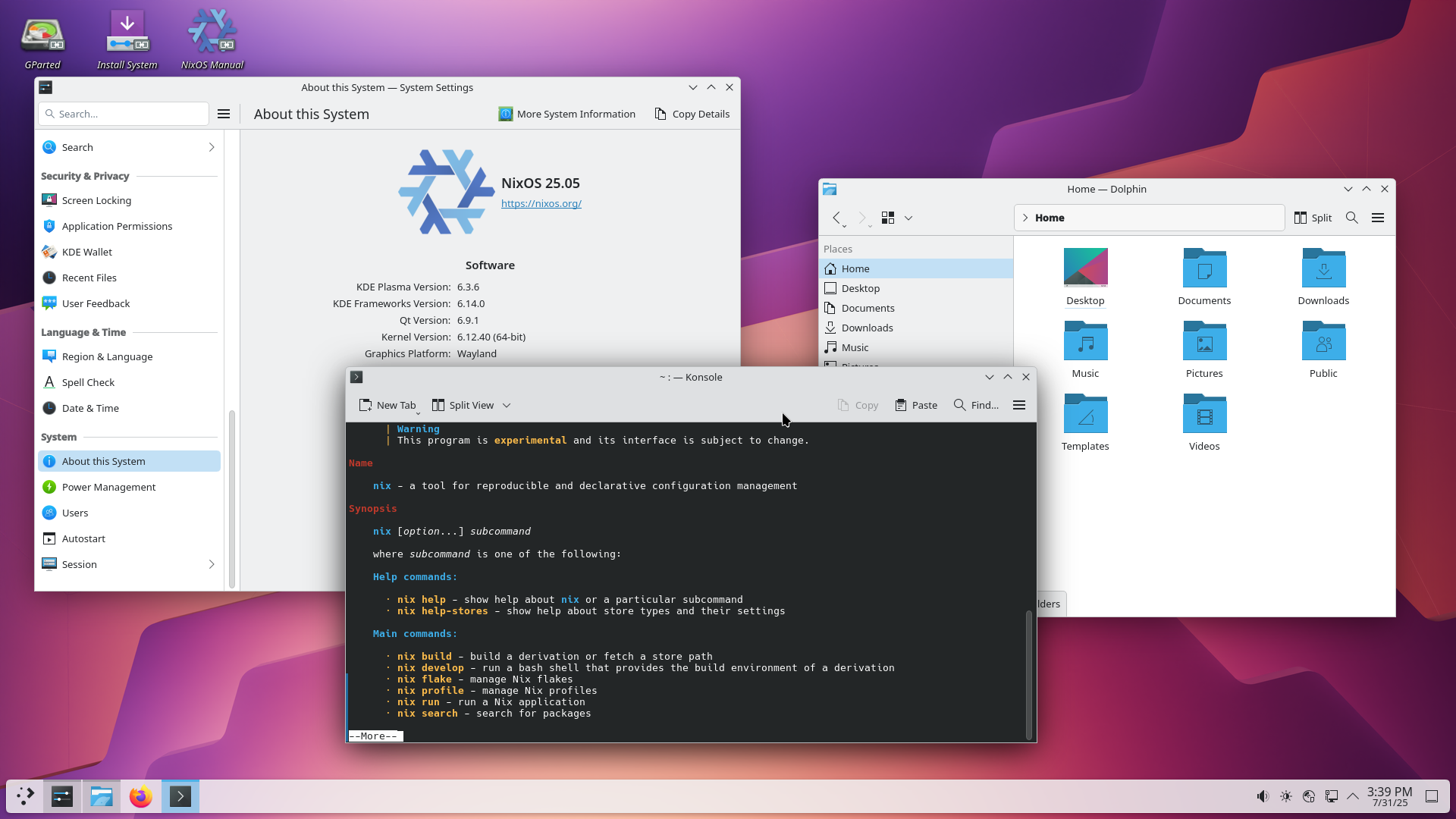This screenshot has width=1456, height=819.
Task: Click the System Settings sidebar scrollbar
Action: (x=232, y=499)
